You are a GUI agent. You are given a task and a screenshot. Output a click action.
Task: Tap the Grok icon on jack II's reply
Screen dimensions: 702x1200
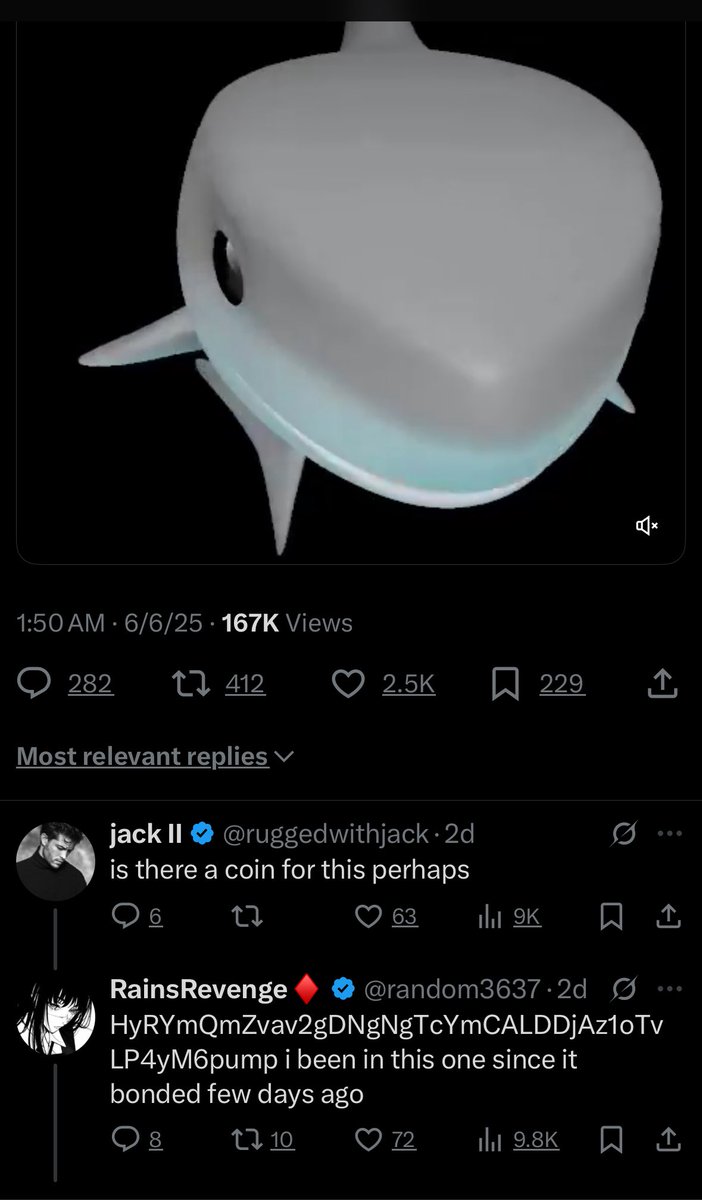pyautogui.click(x=623, y=833)
